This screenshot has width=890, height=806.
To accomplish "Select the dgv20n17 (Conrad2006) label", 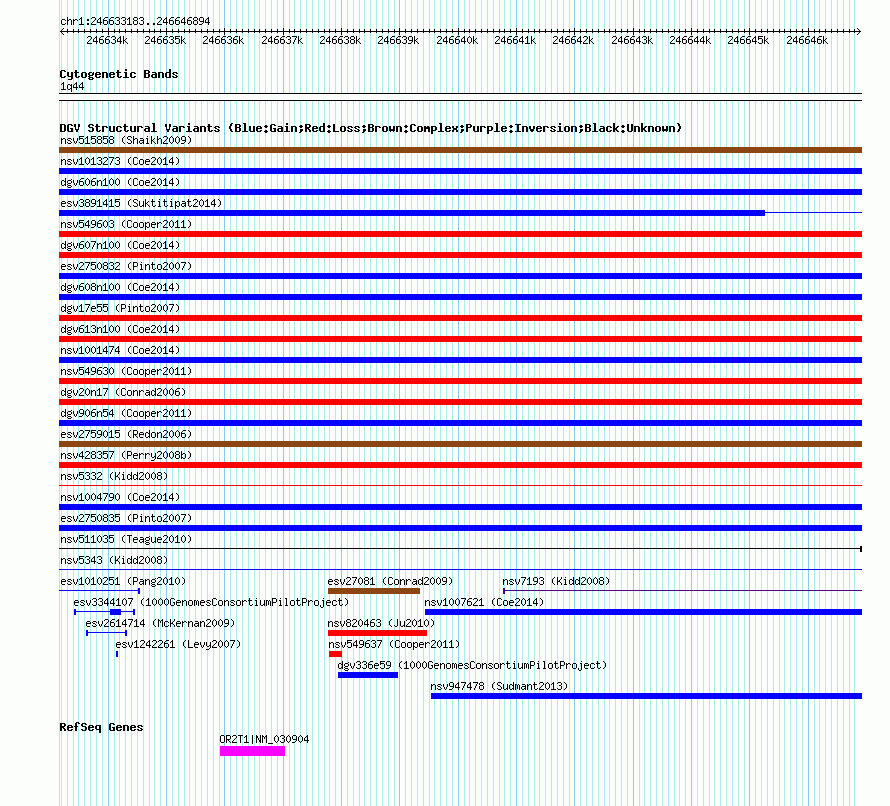I will [123, 392].
